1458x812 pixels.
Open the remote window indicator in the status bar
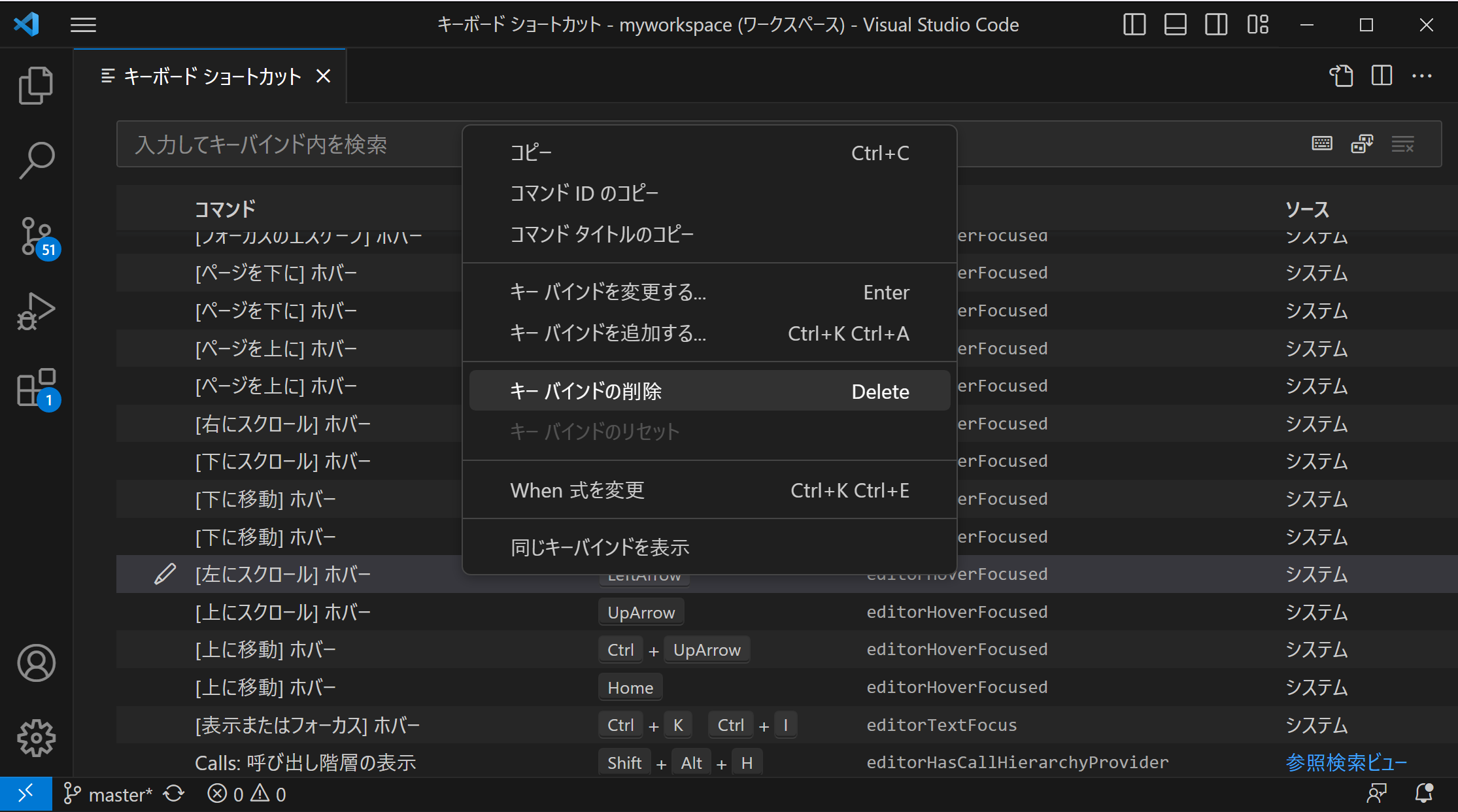coord(26,794)
